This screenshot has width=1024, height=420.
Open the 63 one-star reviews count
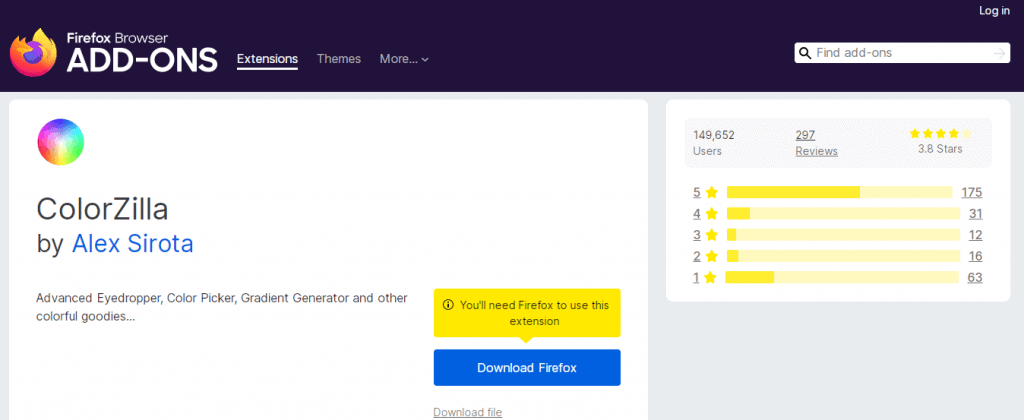(975, 278)
